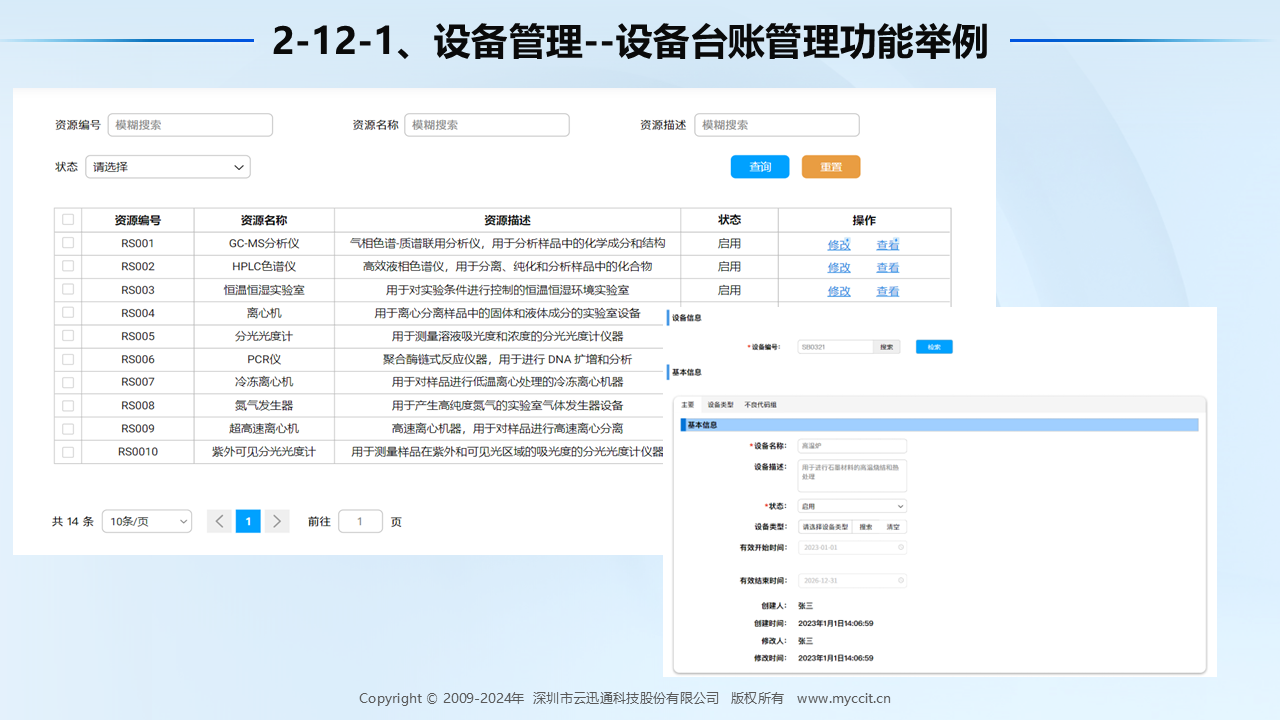This screenshot has width=1280, height=720.
Task: Click the next page arrow in pagination
Action: (x=277, y=521)
